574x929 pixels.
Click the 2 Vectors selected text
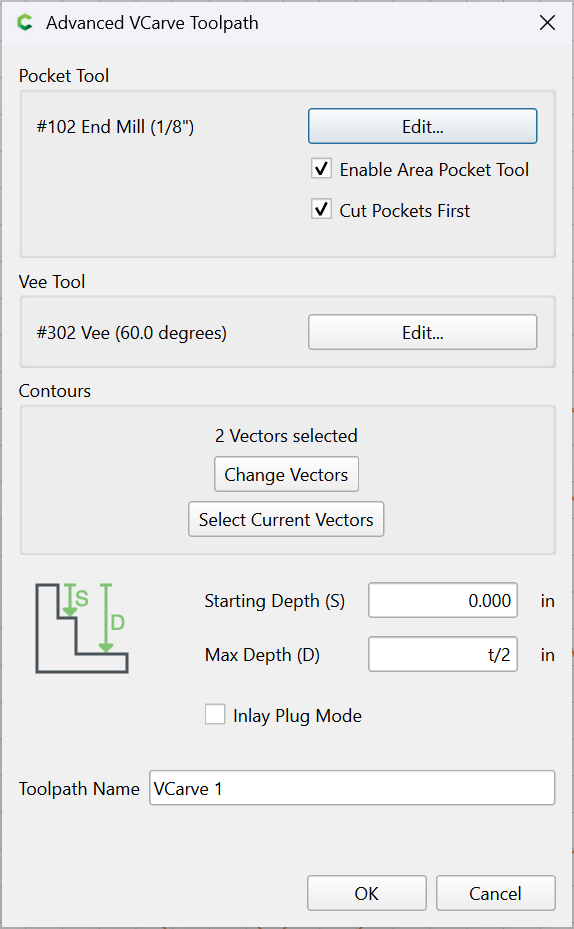point(286,436)
